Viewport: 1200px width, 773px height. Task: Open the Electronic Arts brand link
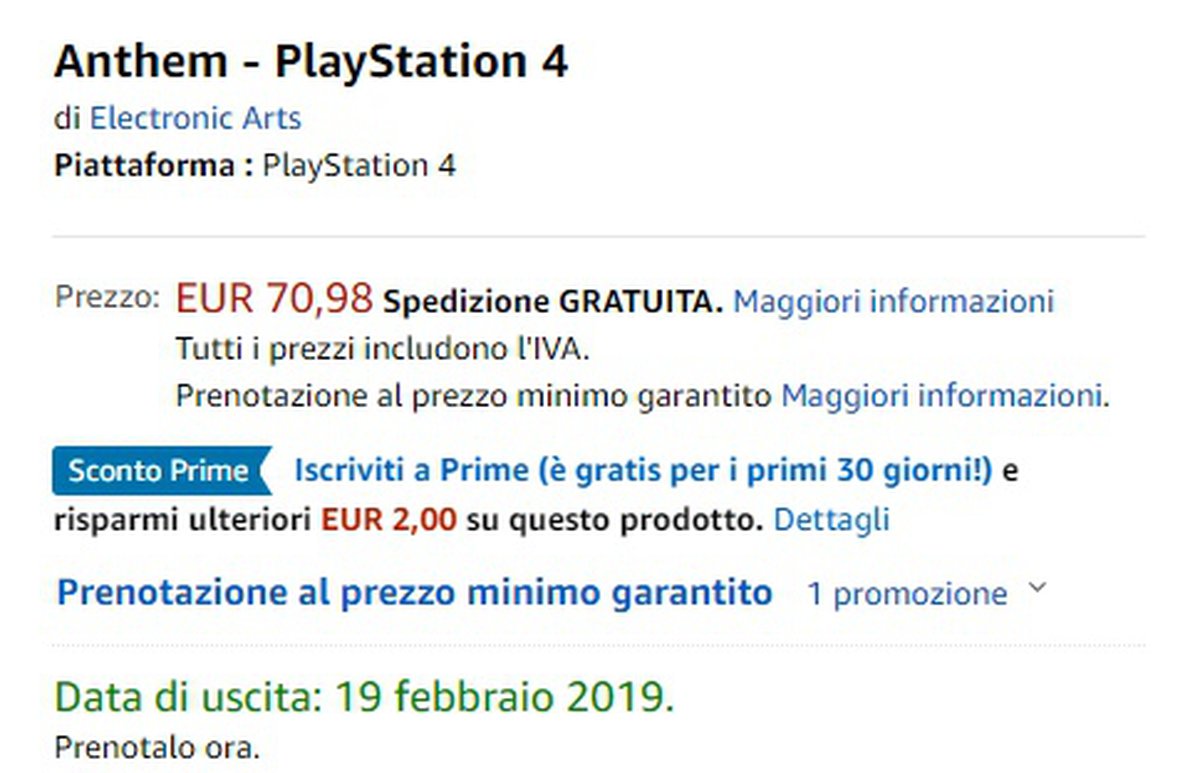coord(195,118)
